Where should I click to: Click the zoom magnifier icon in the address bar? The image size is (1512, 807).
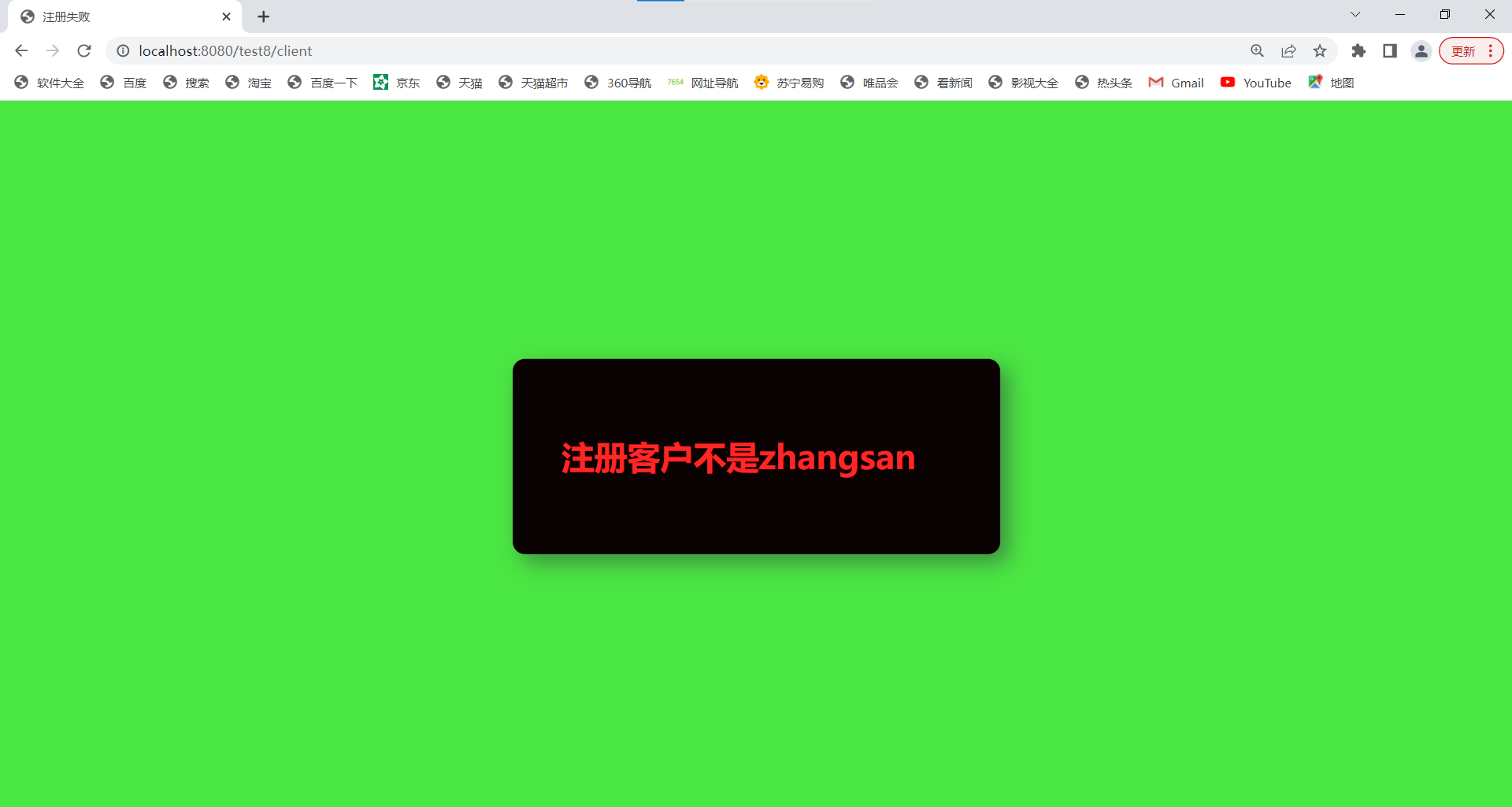(1258, 50)
